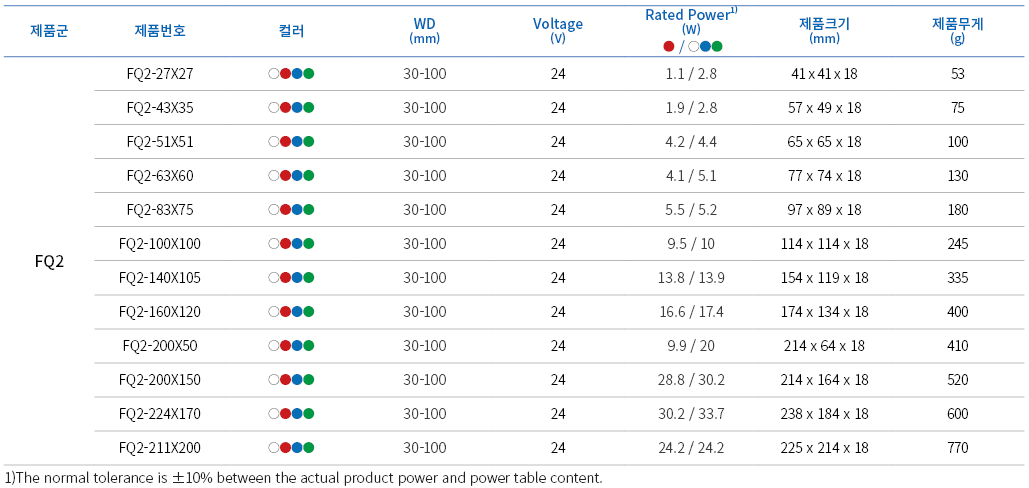1029x488 pixels.
Task: Click the red dot in Rated Power header
Action: tap(668, 45)
